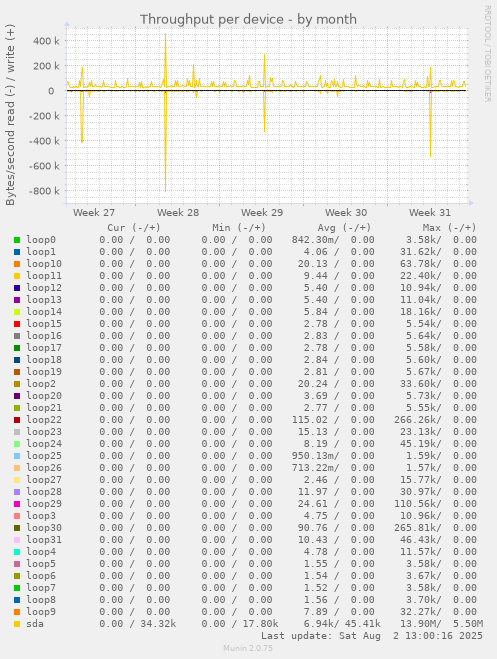Click the deep read spike in Week 31
The height and width of the screenshot is (659, 497).
click(430, 126)
